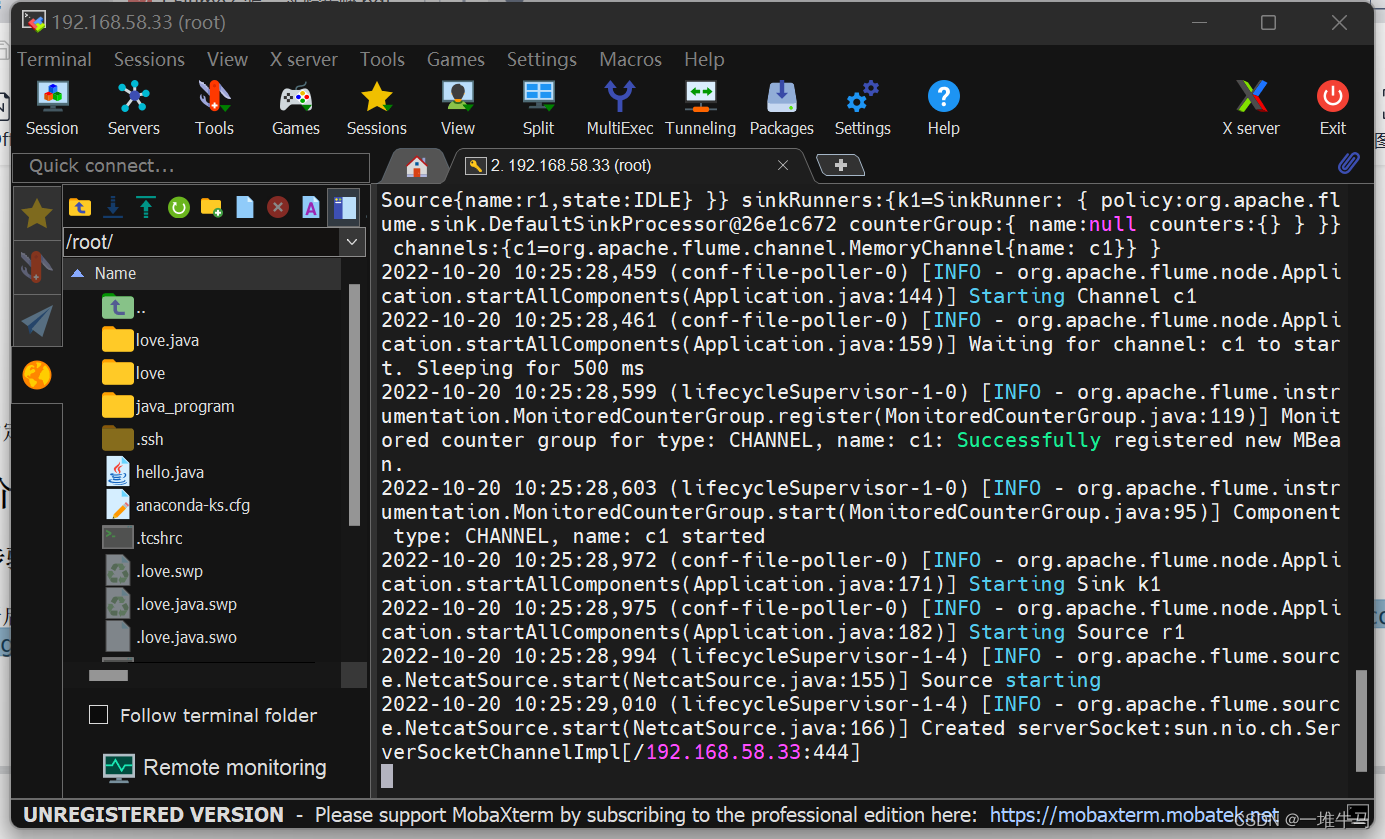
Task: Open the MobaXterm Packages installer
Action: click(781, 105)
